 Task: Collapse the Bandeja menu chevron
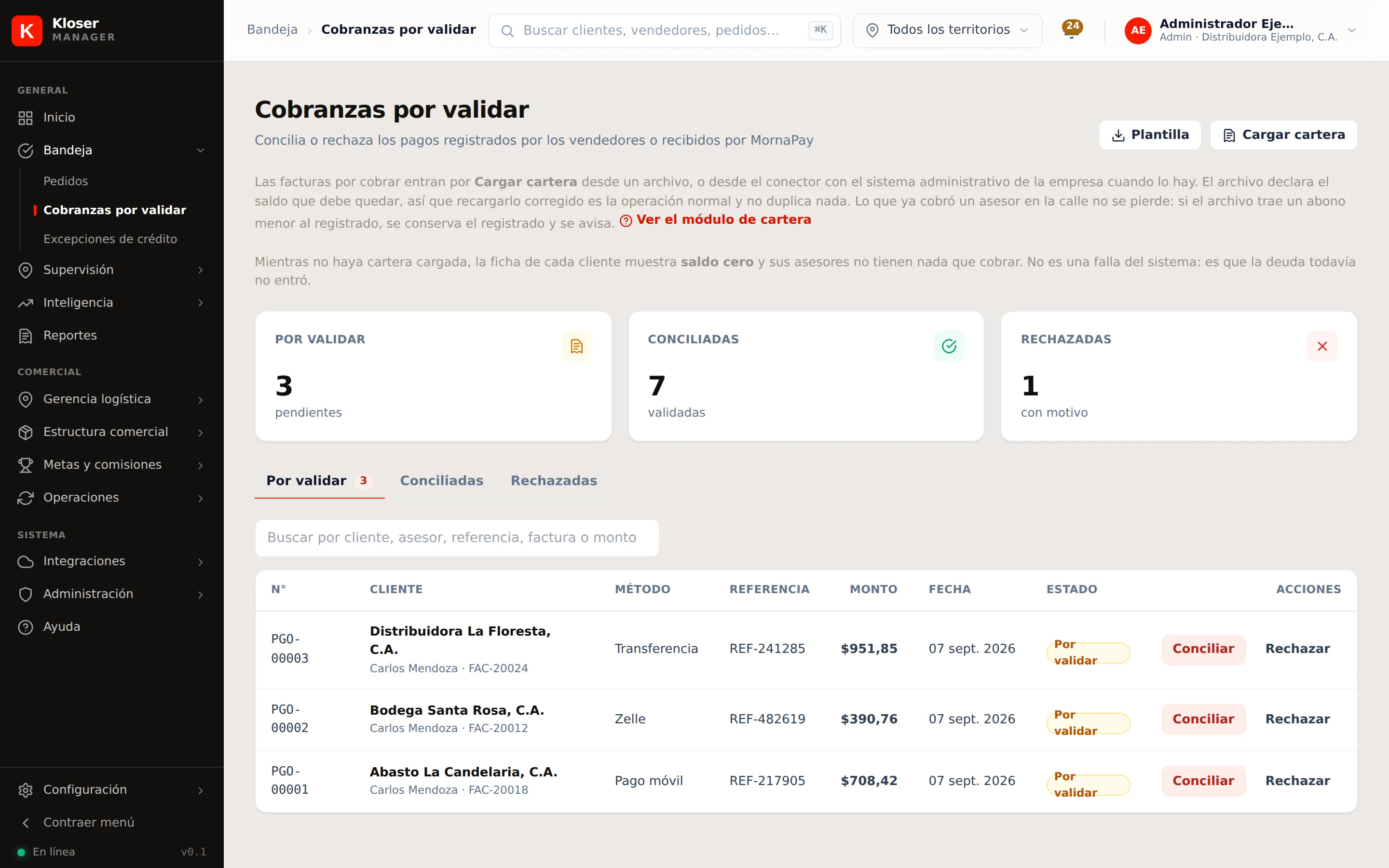click(x=200, y=150)
